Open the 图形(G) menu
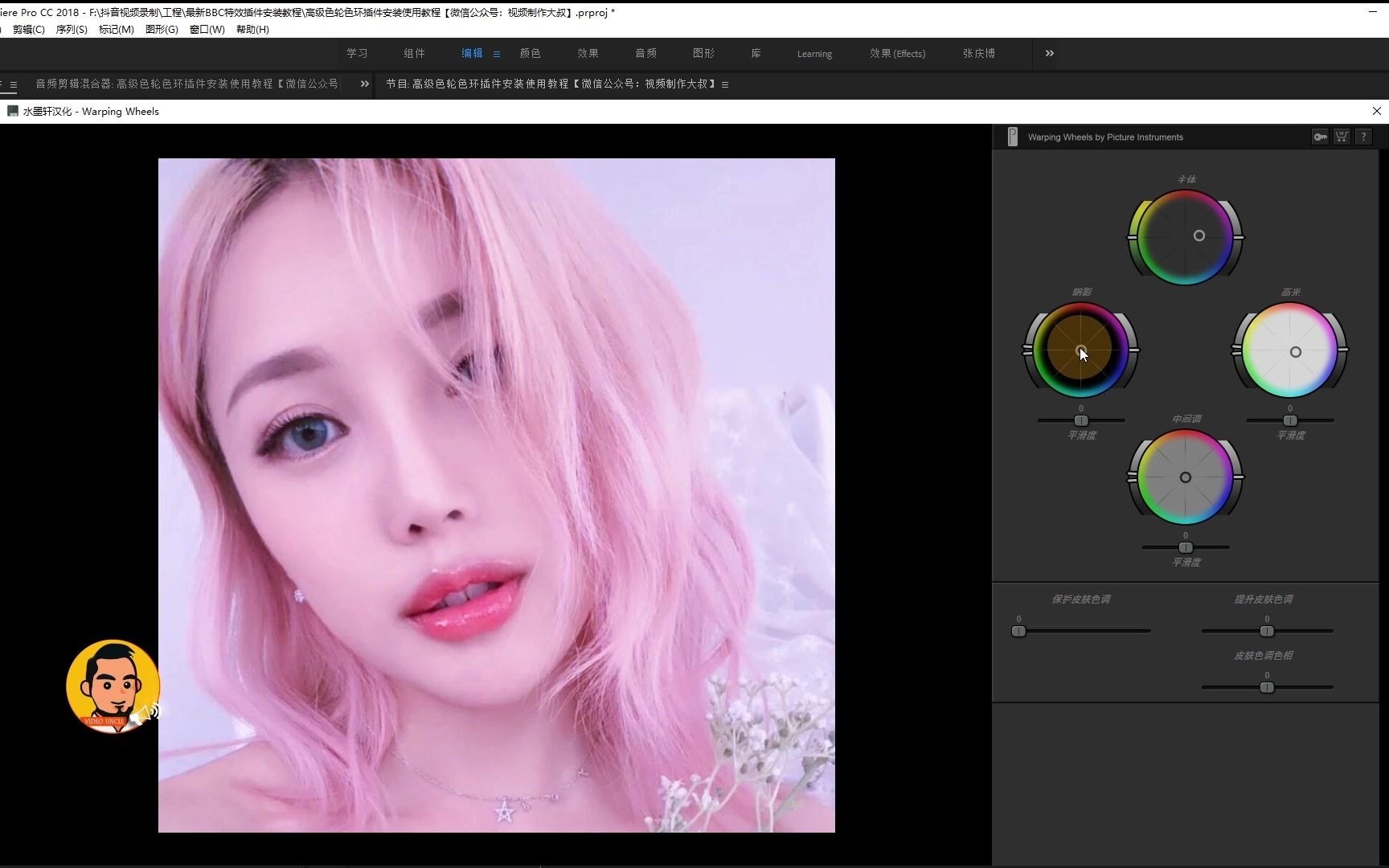1389x868 pixels. pyautogui.click(x=162, y=29)
